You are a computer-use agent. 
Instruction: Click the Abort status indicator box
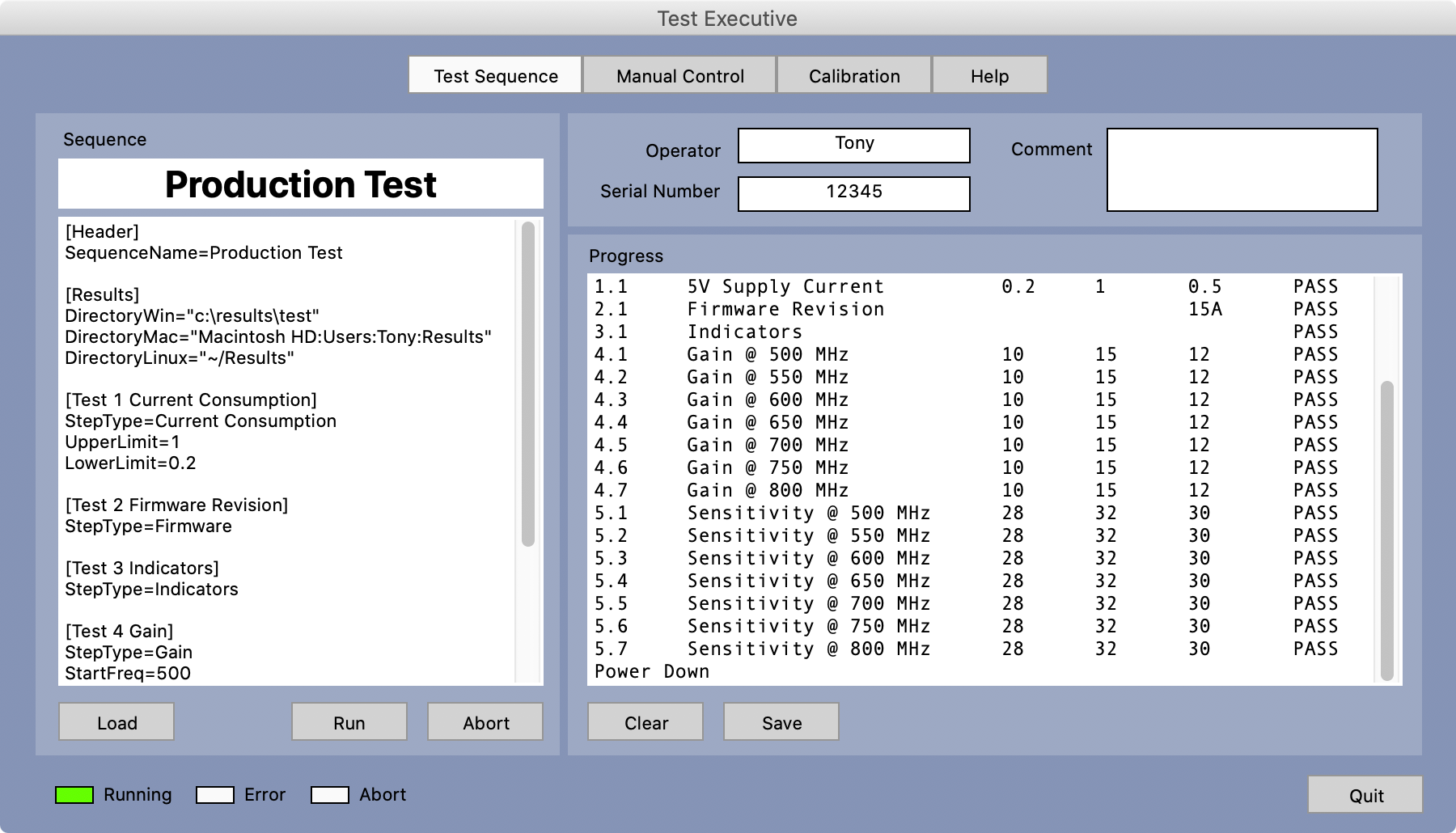[x=330, y=795]
